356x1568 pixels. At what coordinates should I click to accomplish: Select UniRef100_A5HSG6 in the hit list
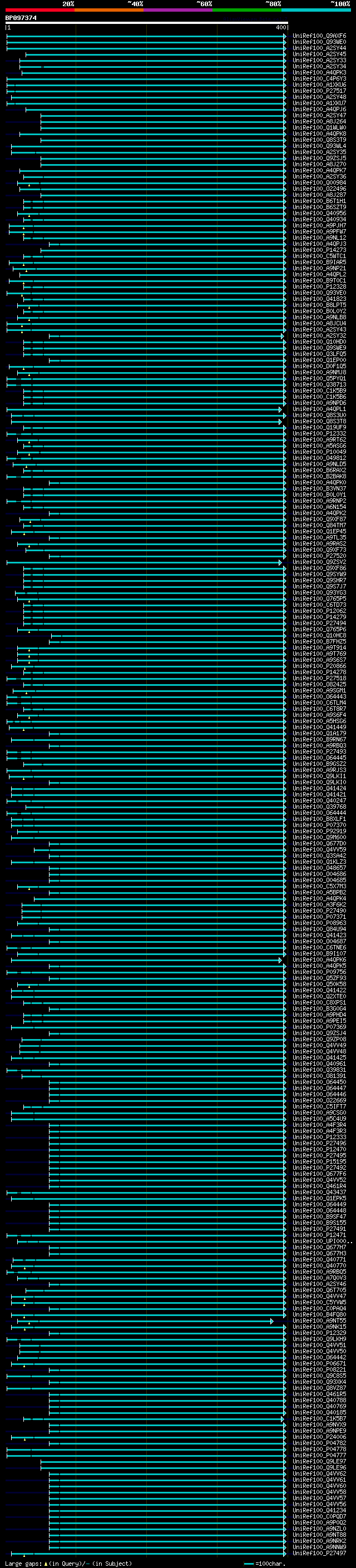pos(319,721)
